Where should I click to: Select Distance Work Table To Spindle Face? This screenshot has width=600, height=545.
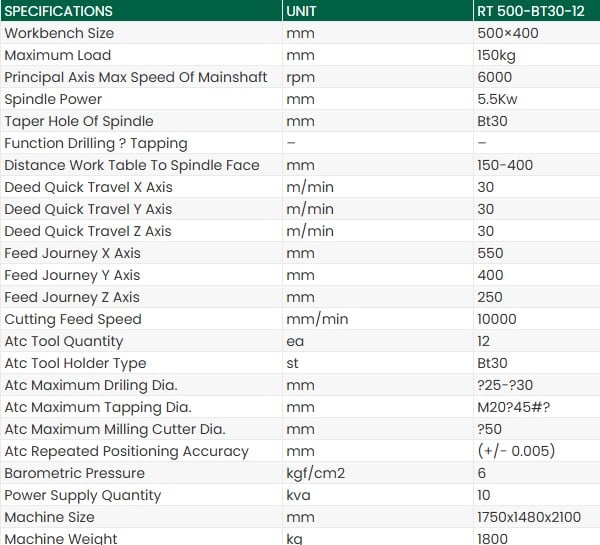tap(132, 166)
